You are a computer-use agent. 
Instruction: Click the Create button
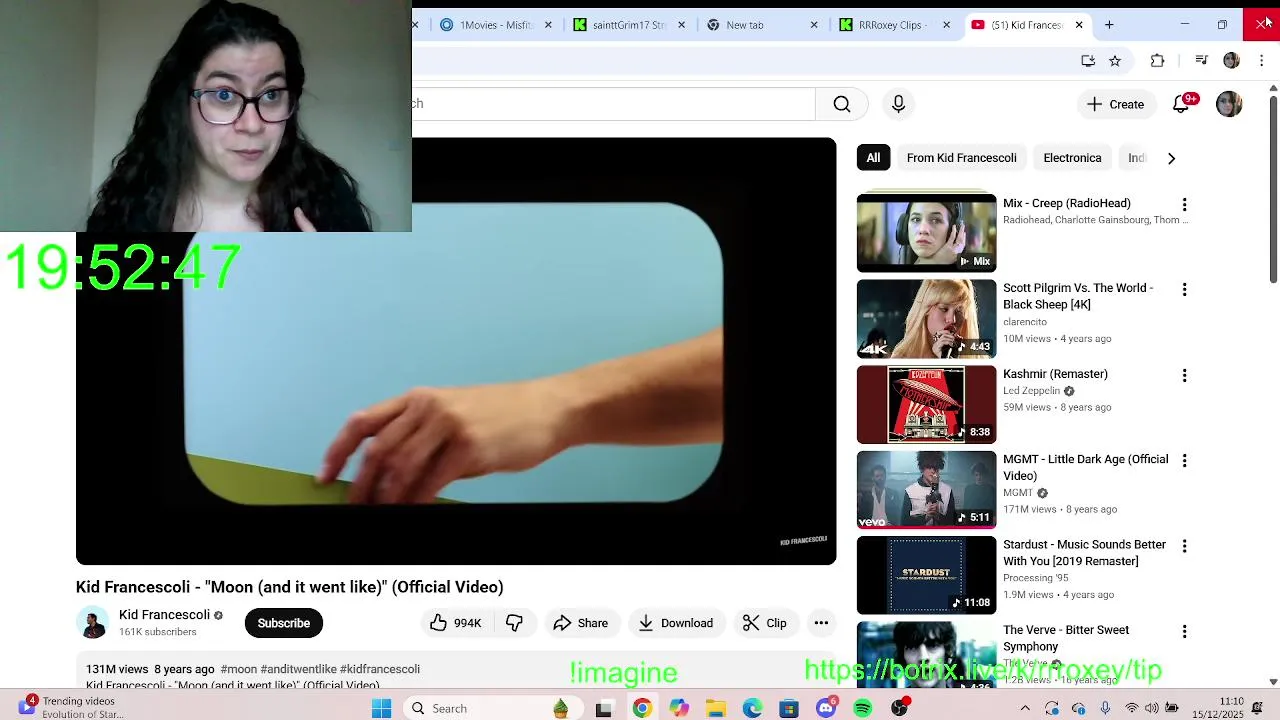point(1115,104)
